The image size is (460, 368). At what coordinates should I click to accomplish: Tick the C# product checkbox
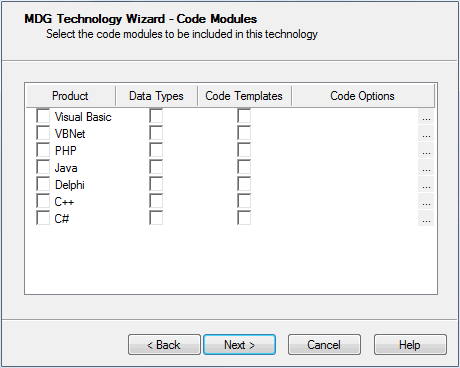(x=43, y=218)
